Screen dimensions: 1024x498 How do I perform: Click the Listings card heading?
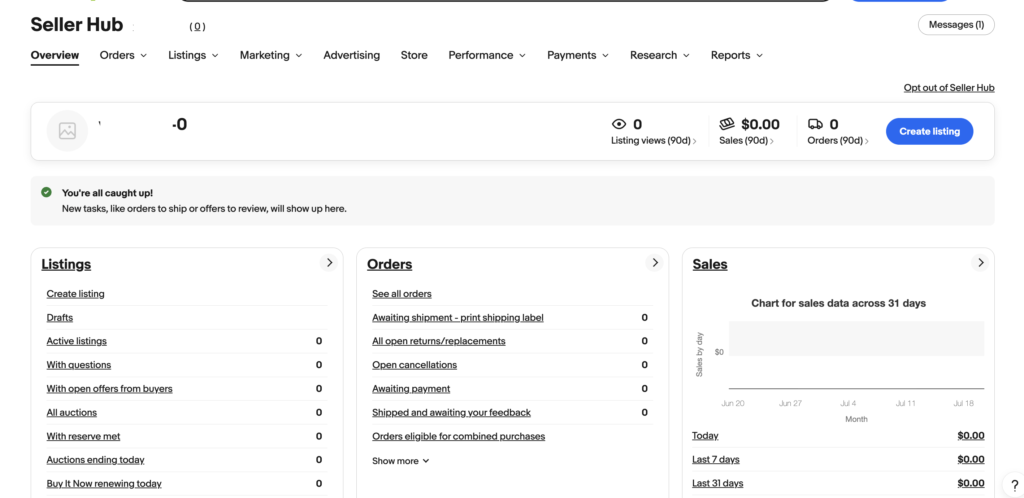pos(66,264)
